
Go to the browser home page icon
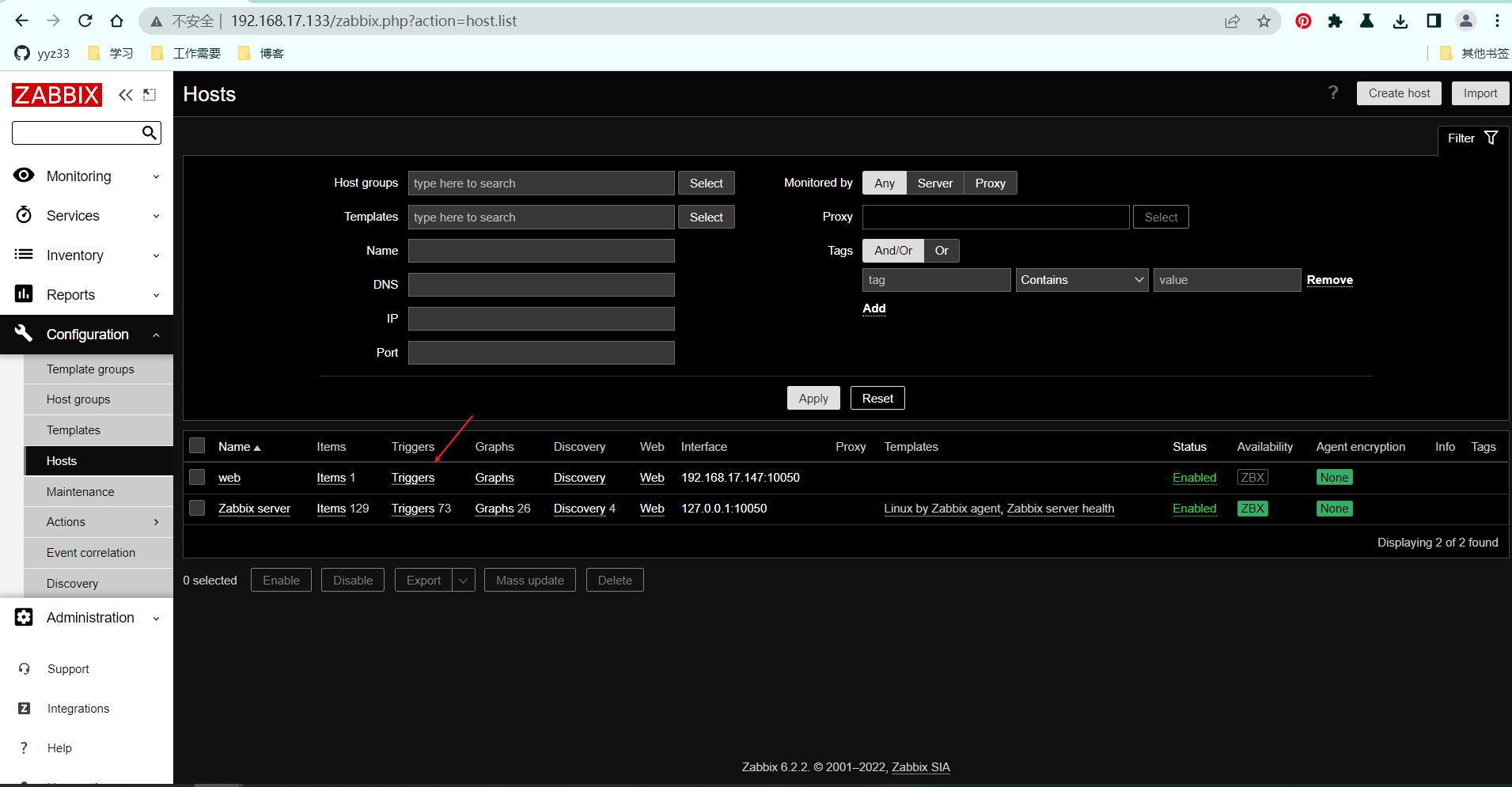tap(116, 21)
